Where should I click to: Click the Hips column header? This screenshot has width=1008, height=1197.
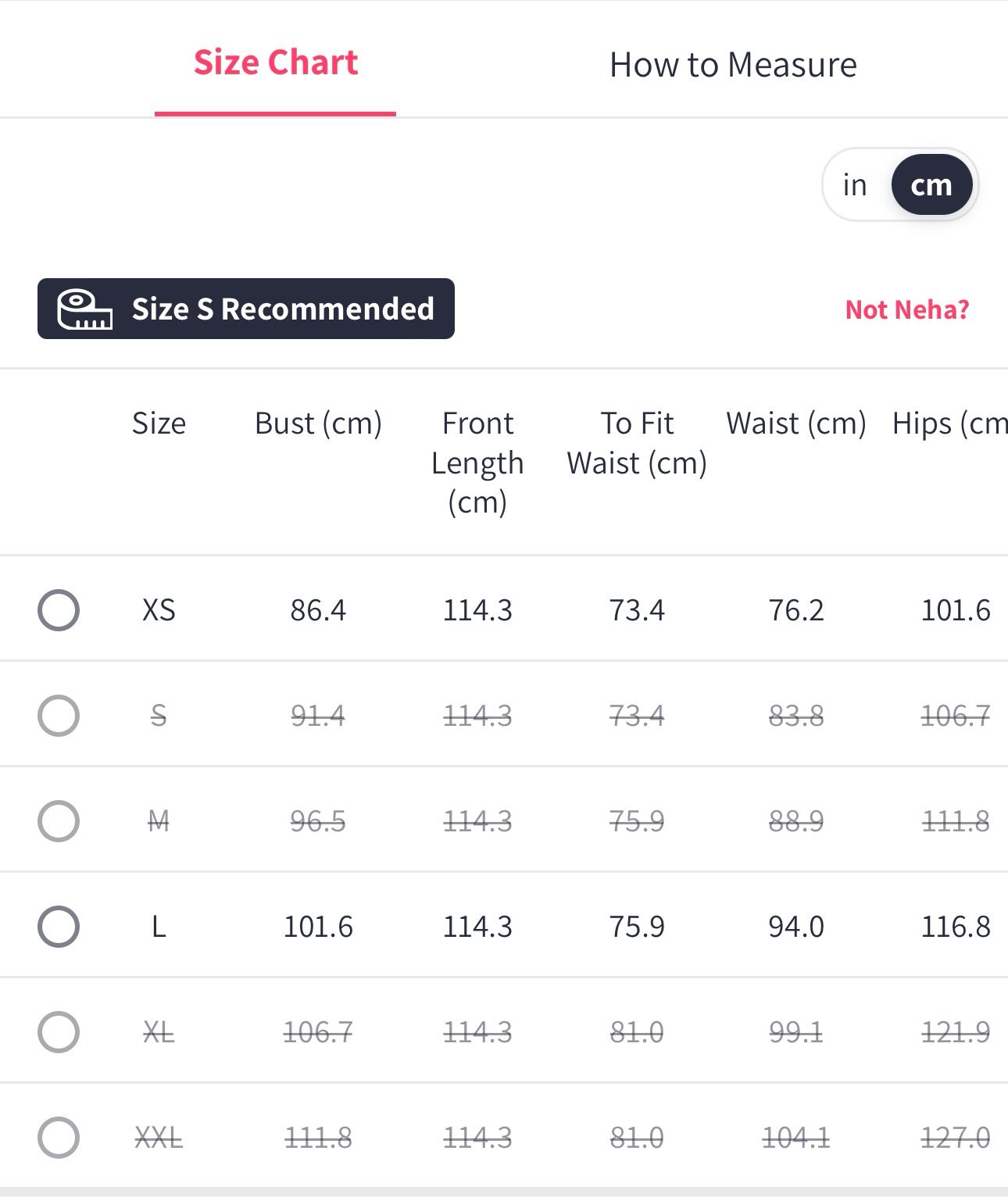pos(949,423)
